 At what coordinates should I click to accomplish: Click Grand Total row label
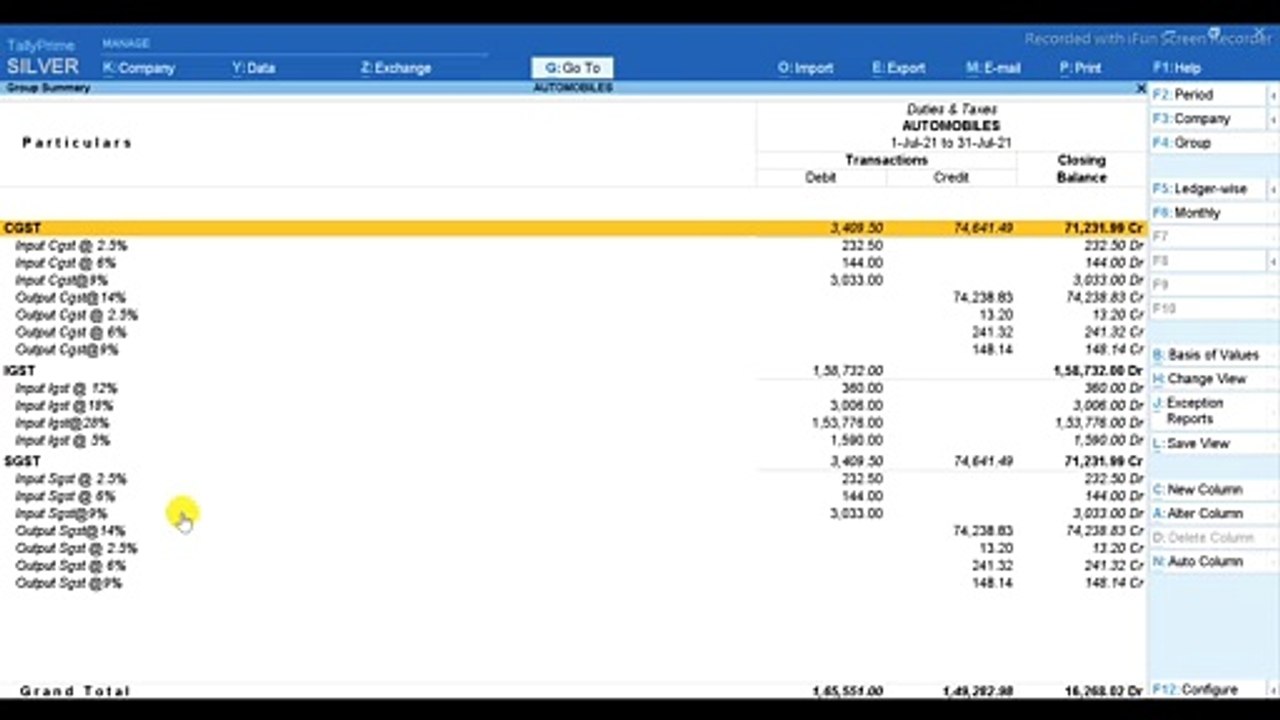(x=75, y=691)
